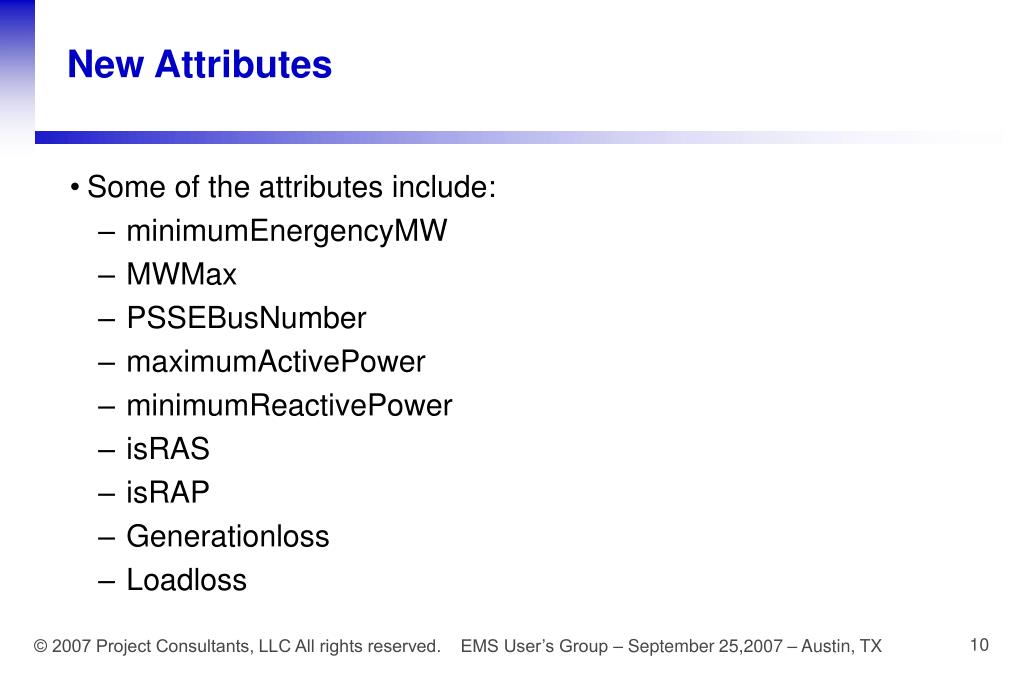Click the MWMax attribute text
1023x682 pixels.
coord(181,274)
